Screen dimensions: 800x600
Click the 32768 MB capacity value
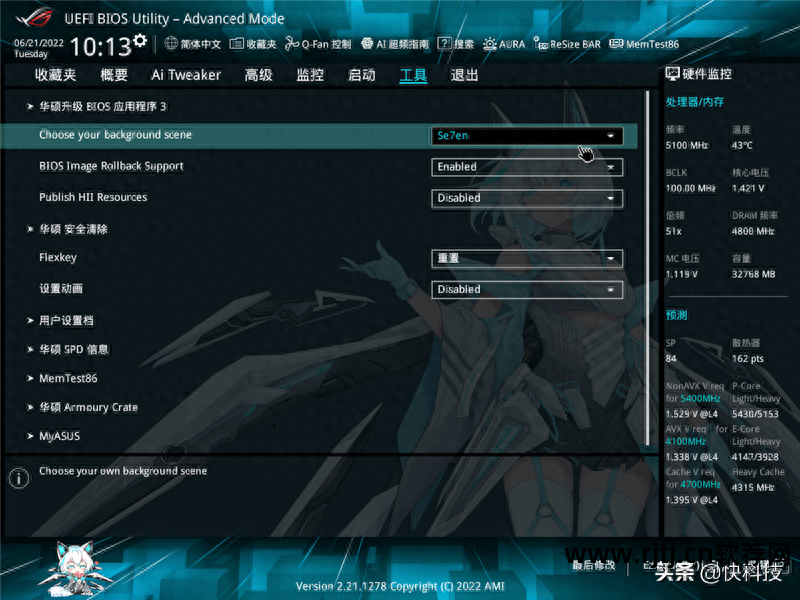(753, 274)
